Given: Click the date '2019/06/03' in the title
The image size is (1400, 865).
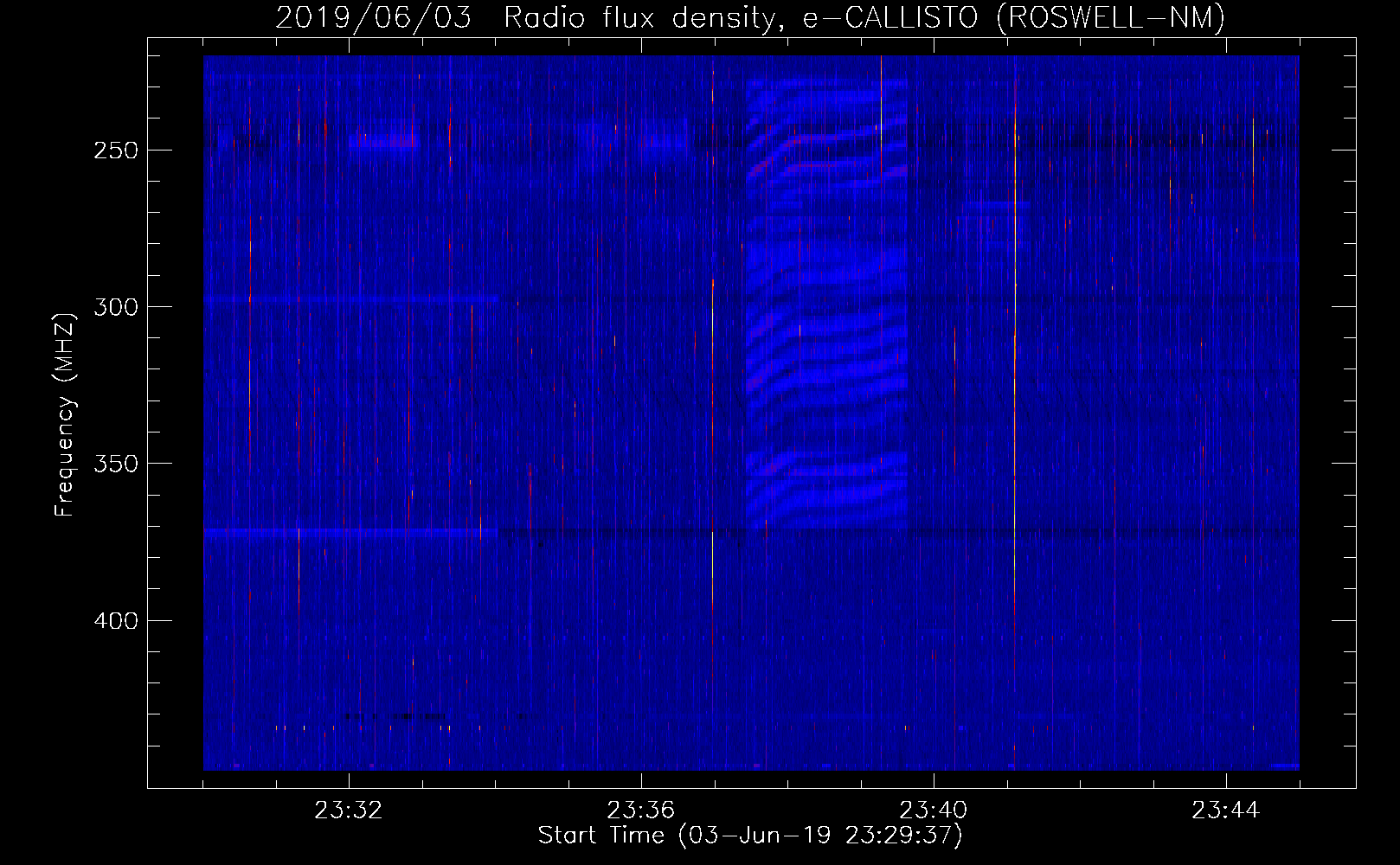Looking at the screenshot, I should click(x=374, y=17).
